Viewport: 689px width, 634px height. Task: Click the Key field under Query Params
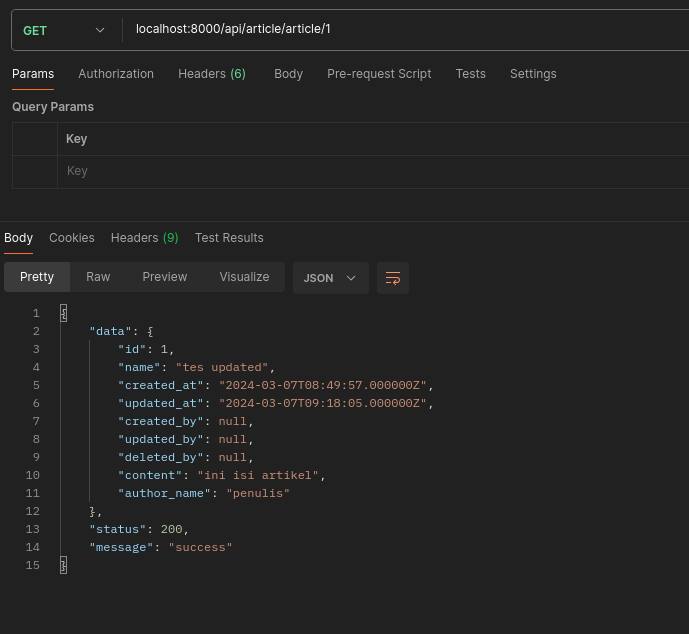(370, 171)
